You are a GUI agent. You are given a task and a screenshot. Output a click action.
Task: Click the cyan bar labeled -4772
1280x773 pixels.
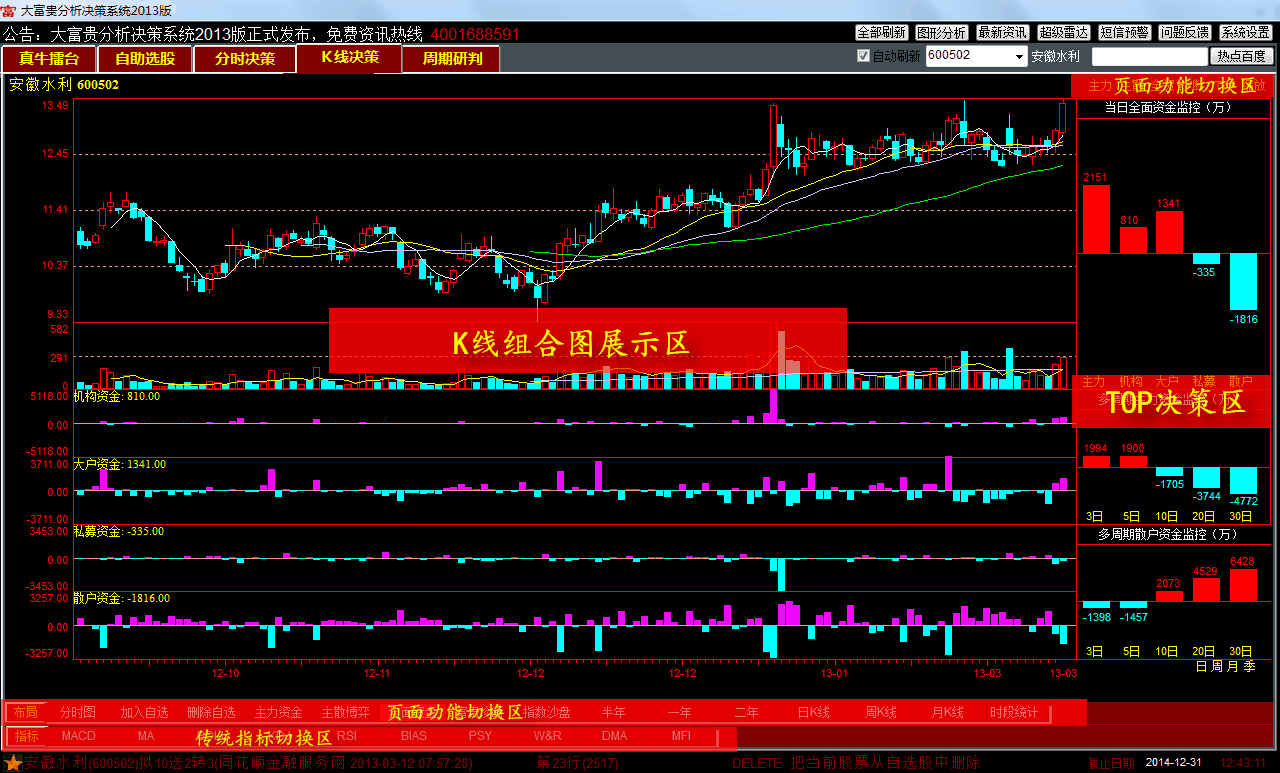(x=1243, y=481)
